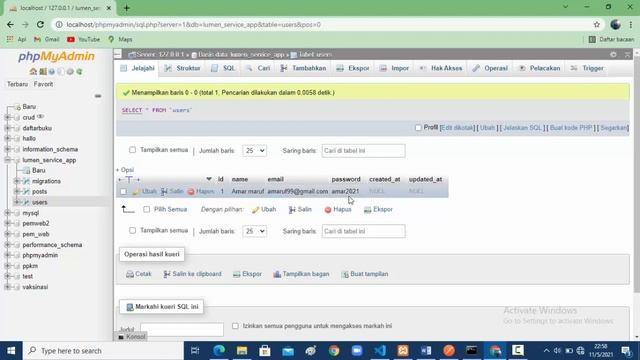Check upper 'Tampilkan semua' checkbox

(132, 150)
